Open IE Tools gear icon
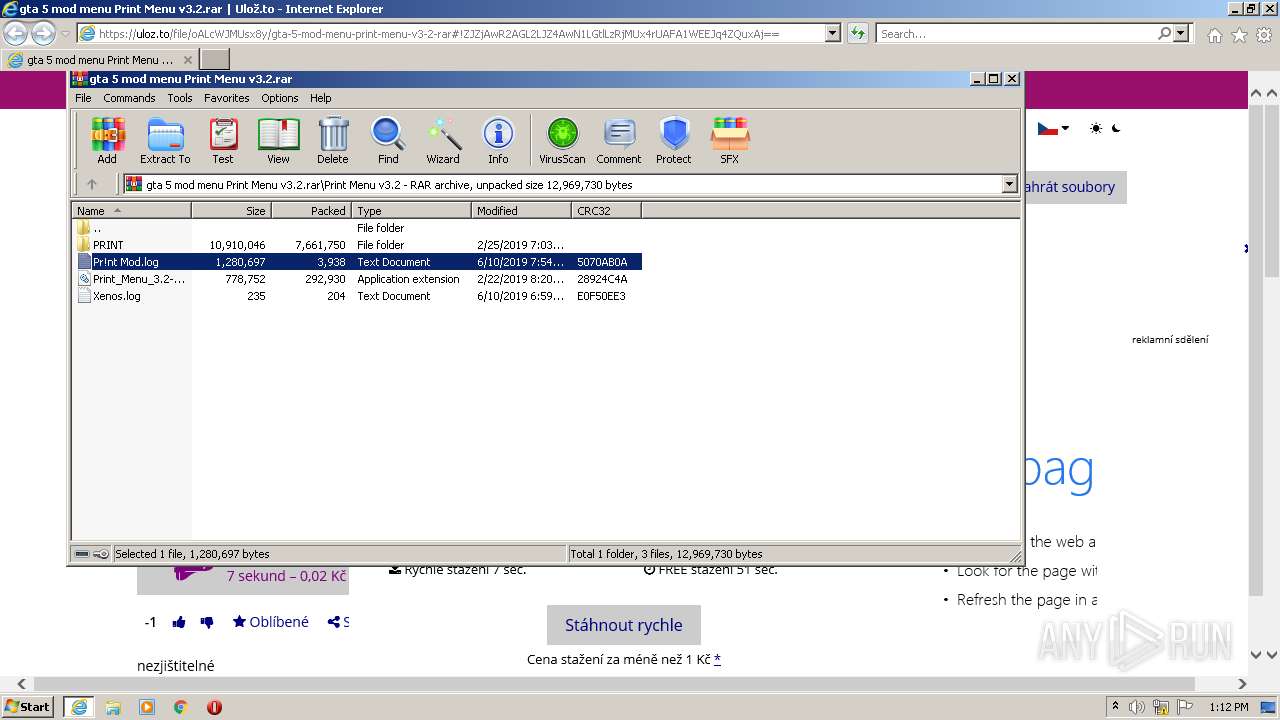1280x720 pixels. coord(1263,35)
